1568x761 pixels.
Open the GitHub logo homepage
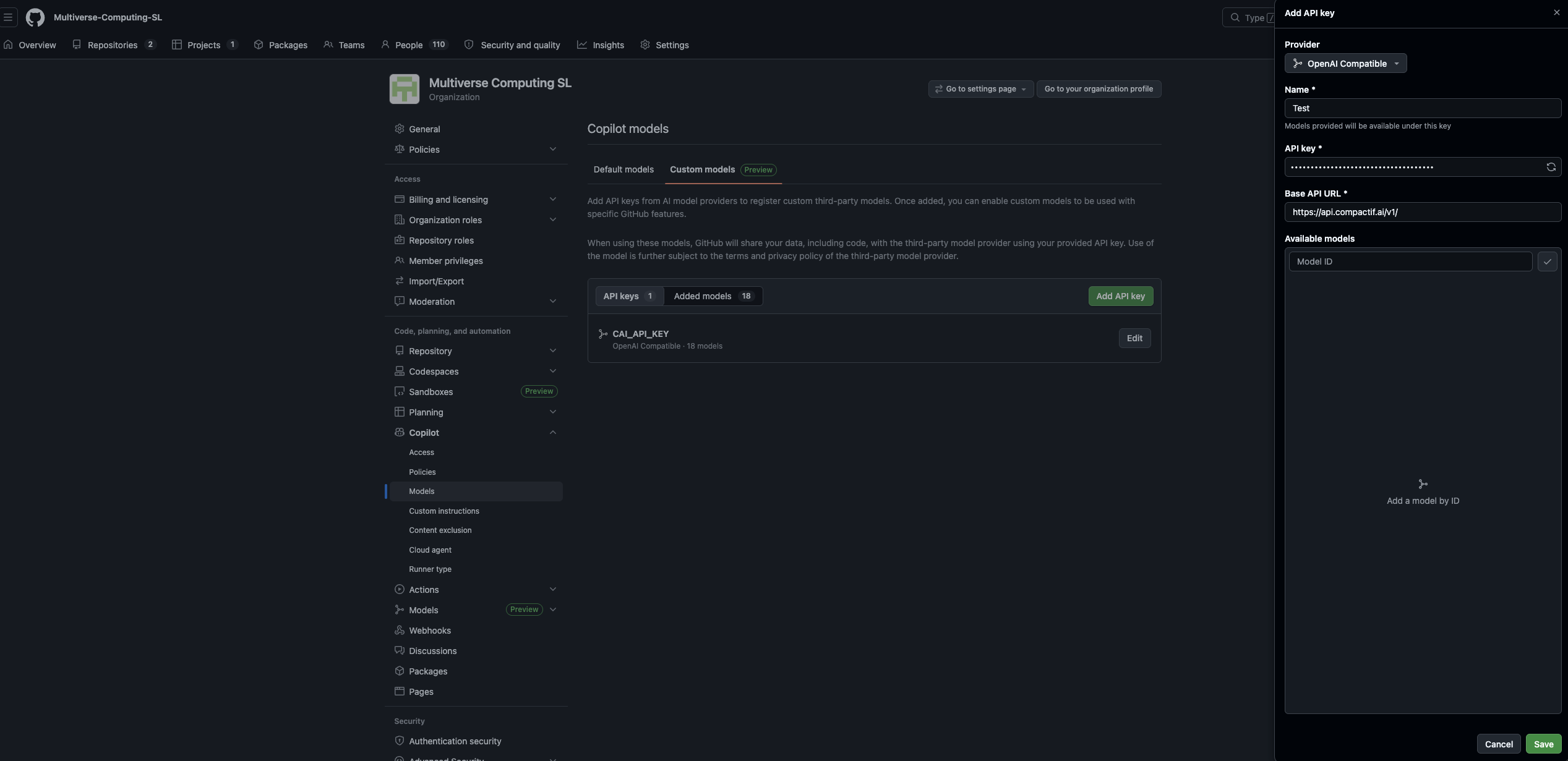coord(35,17)
